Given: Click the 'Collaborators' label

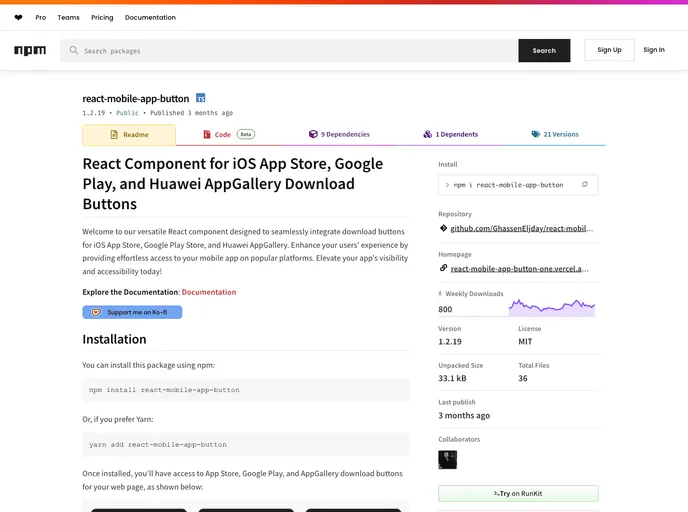Looking at the screenshot, I should pos(459,439).
